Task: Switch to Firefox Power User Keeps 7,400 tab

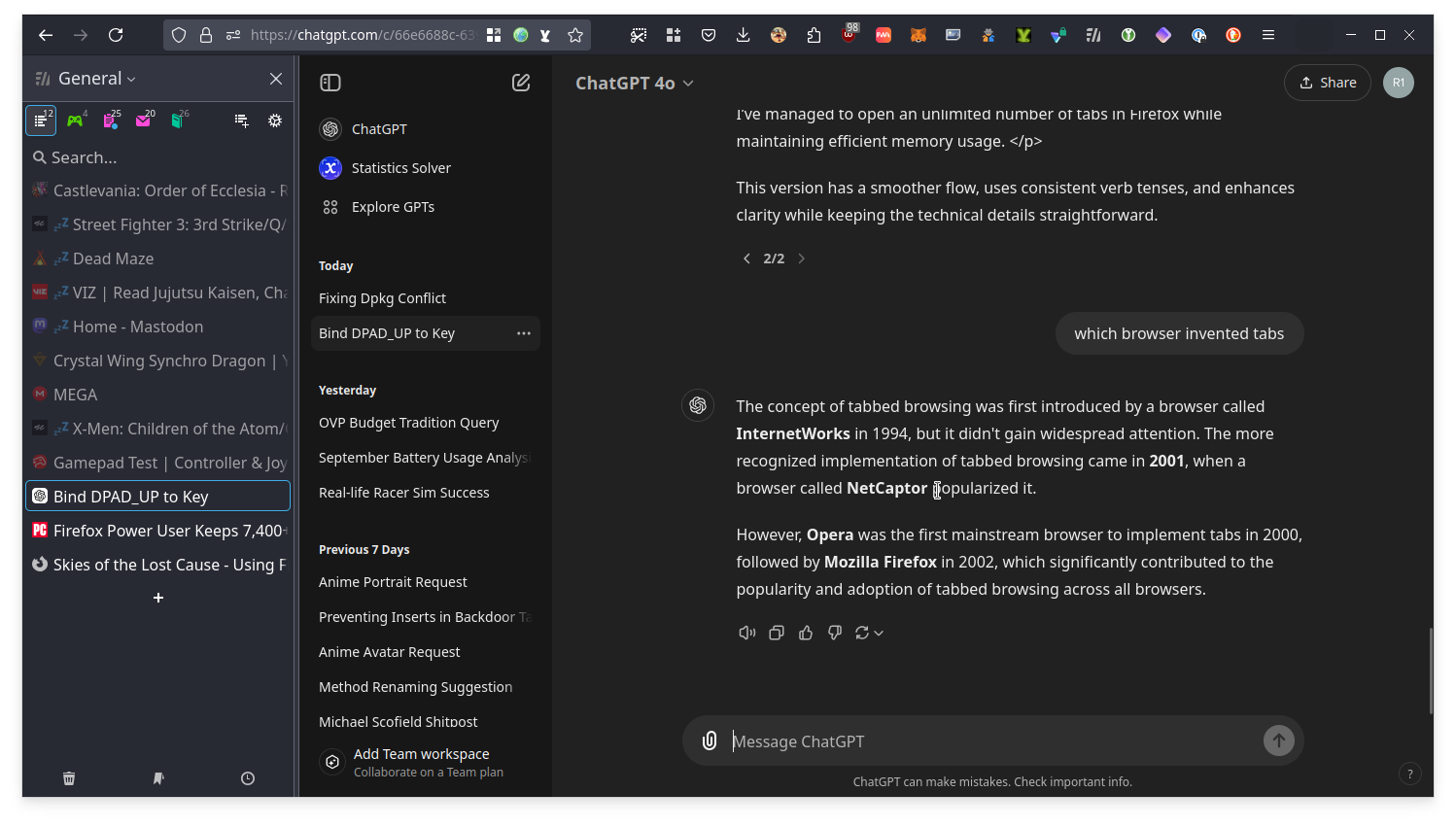Action: coord(158,531)
